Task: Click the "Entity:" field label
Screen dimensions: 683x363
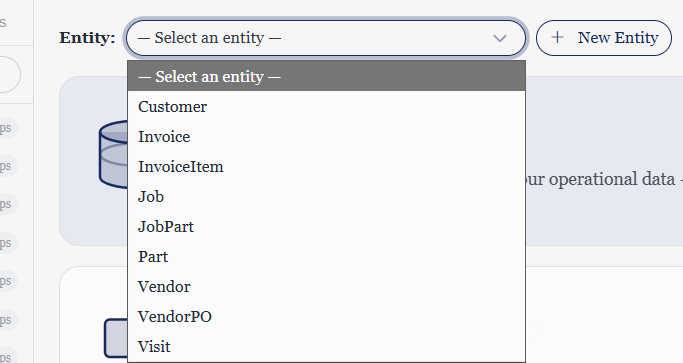Action: (x=87, y=38)
